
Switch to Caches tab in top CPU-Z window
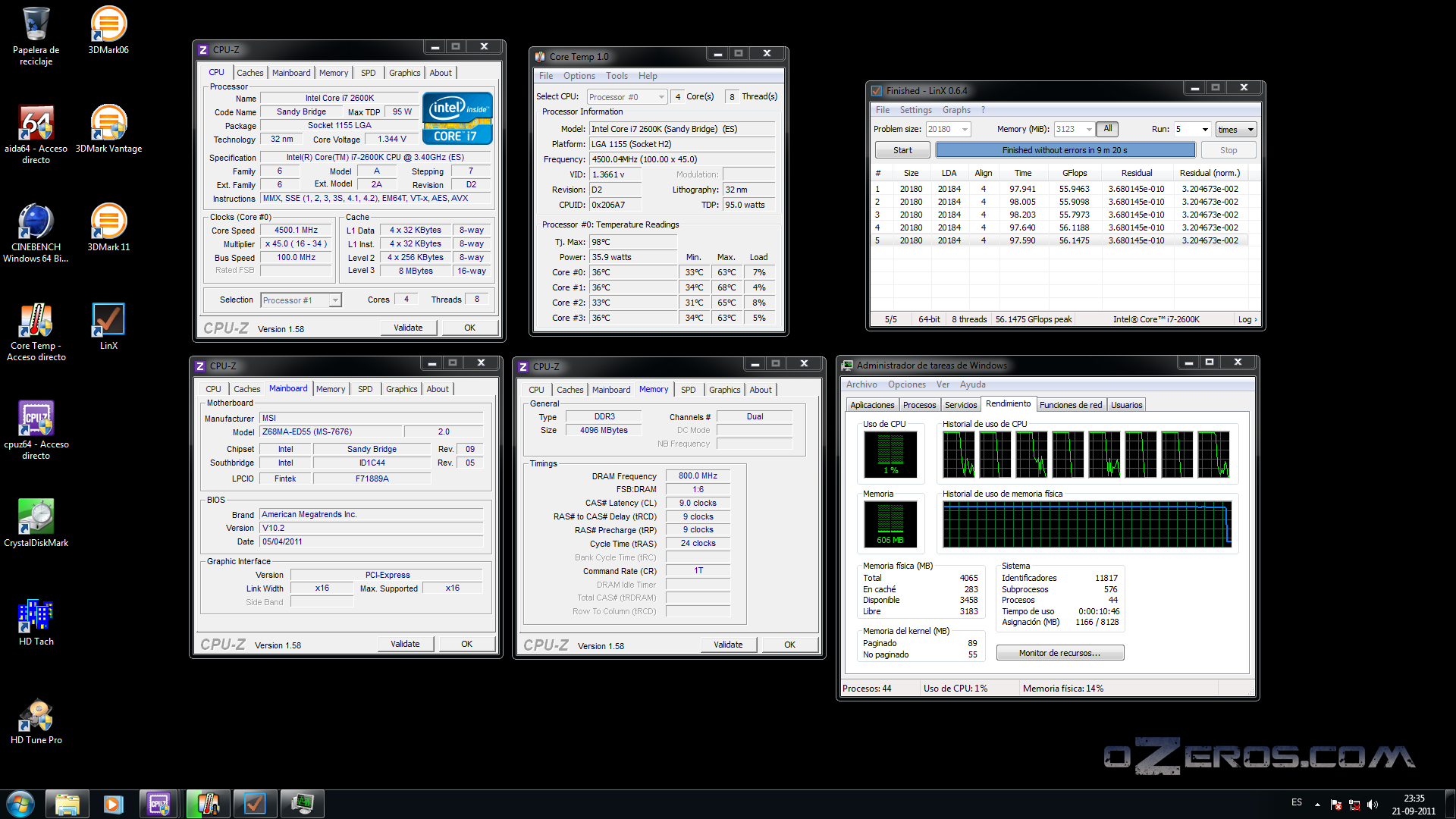coord(250,73)
